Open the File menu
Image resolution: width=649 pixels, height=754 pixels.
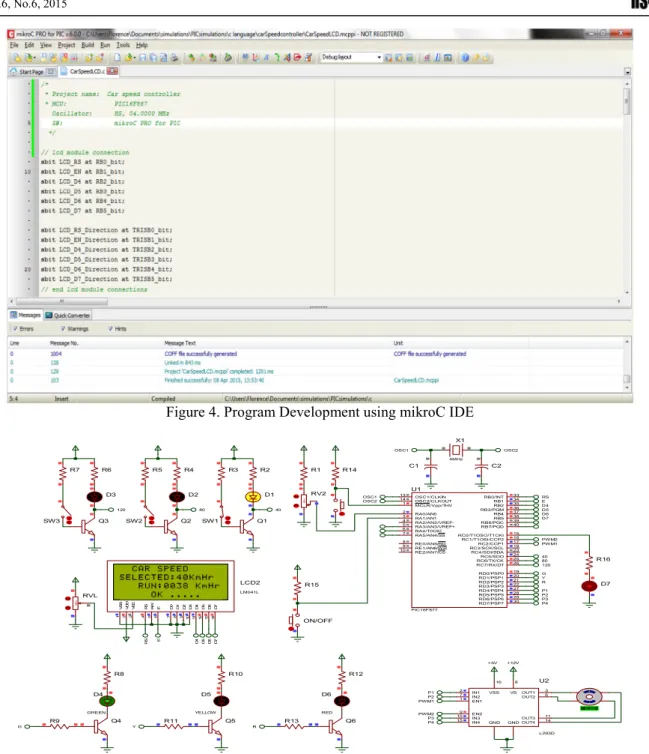(14, 45)
